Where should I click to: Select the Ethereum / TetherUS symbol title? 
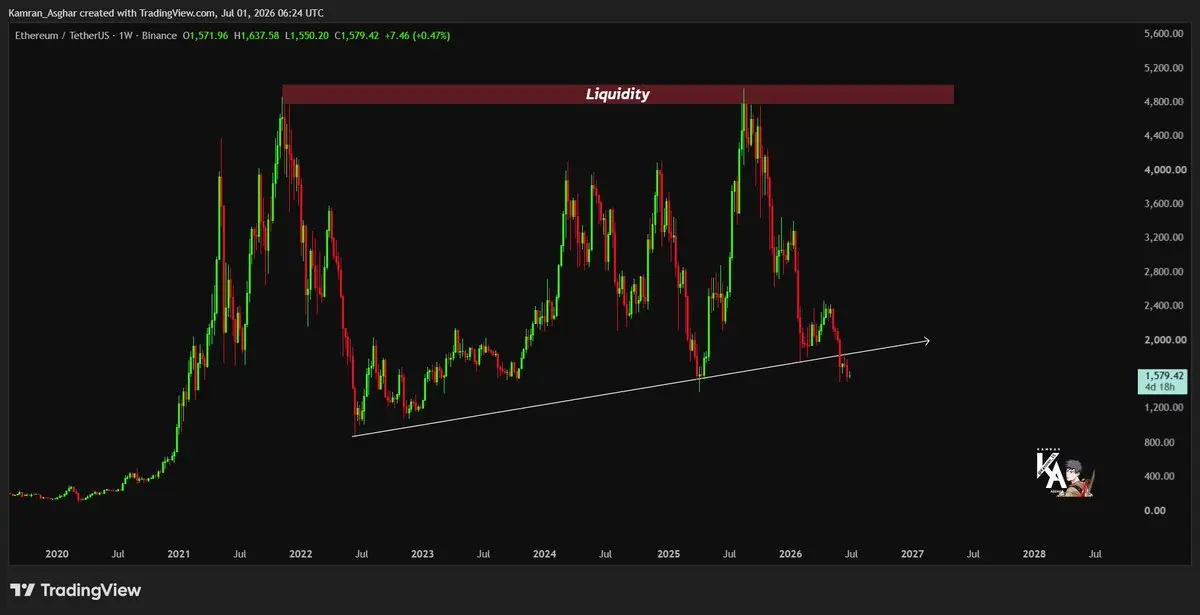61,35
